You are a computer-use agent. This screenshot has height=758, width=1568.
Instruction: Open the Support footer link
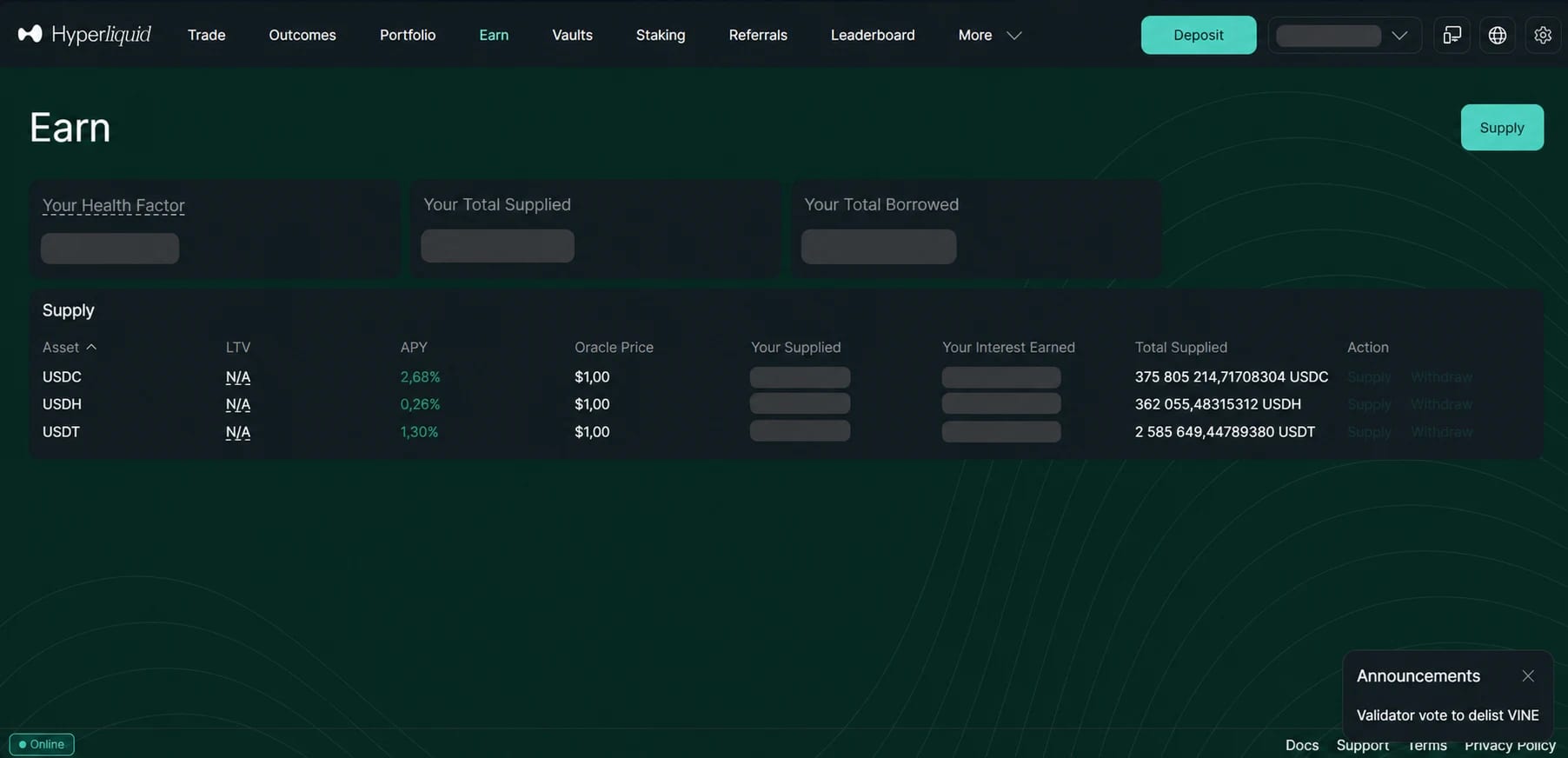pyautogui.click(x=1363, y=745)
